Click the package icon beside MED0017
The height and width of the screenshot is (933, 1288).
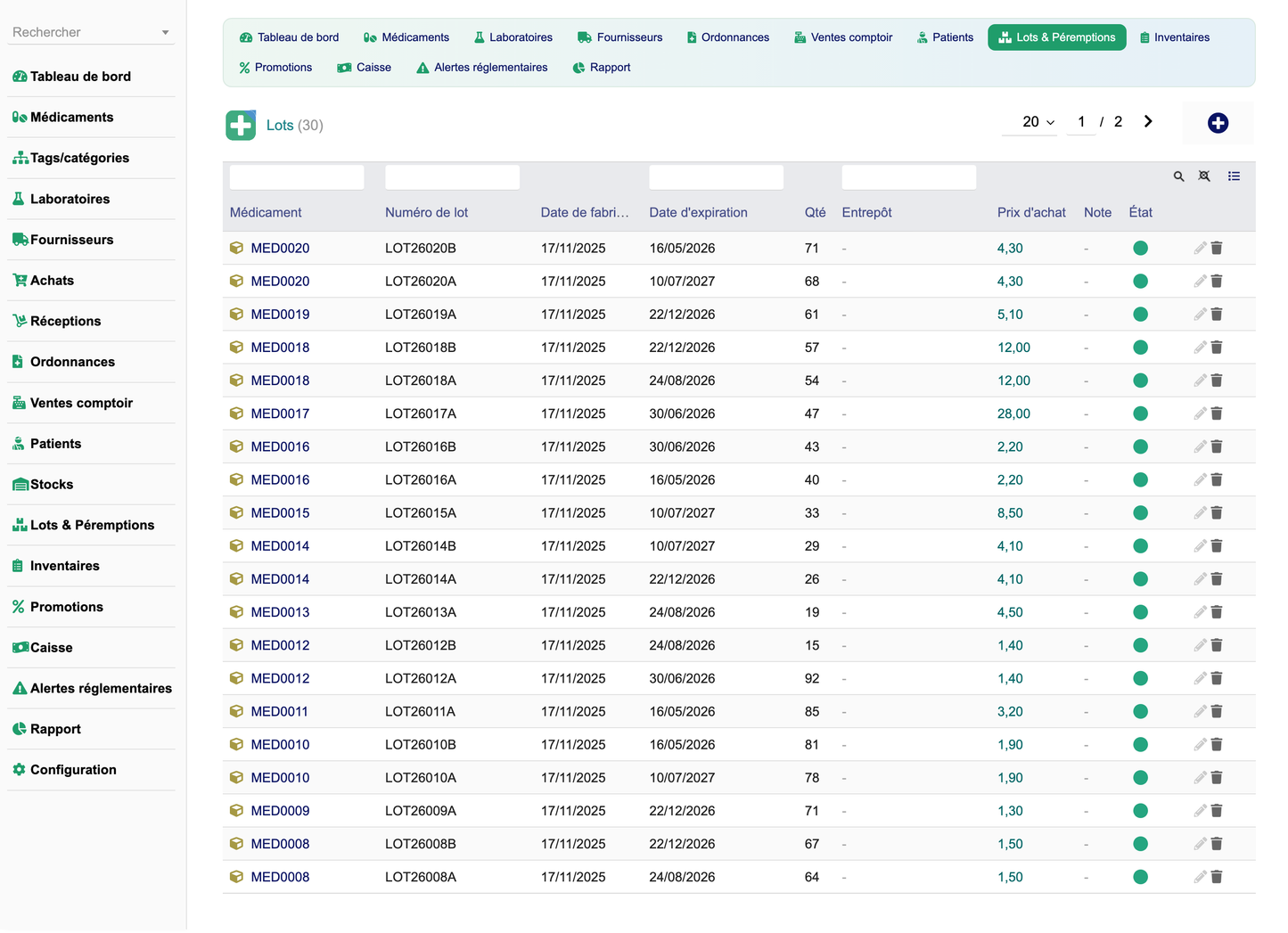click(236, 413)
